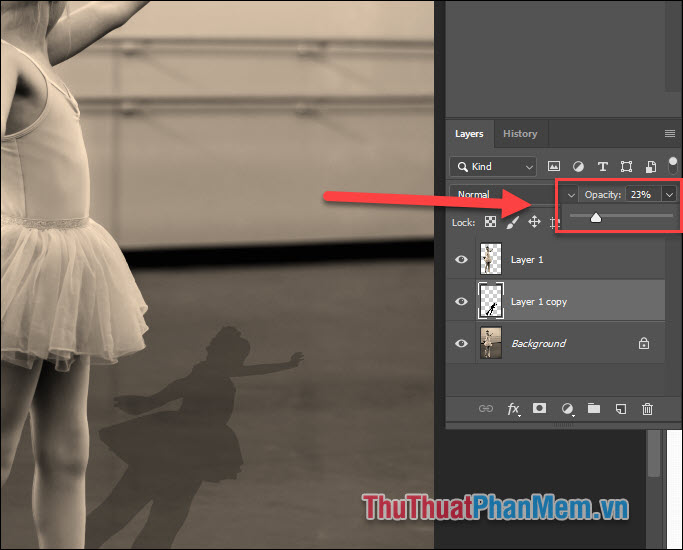Viewport: 683px width, 550px height.
Task: Toggle layer filtering switch on or off
Action: click(x=673, y=166)
